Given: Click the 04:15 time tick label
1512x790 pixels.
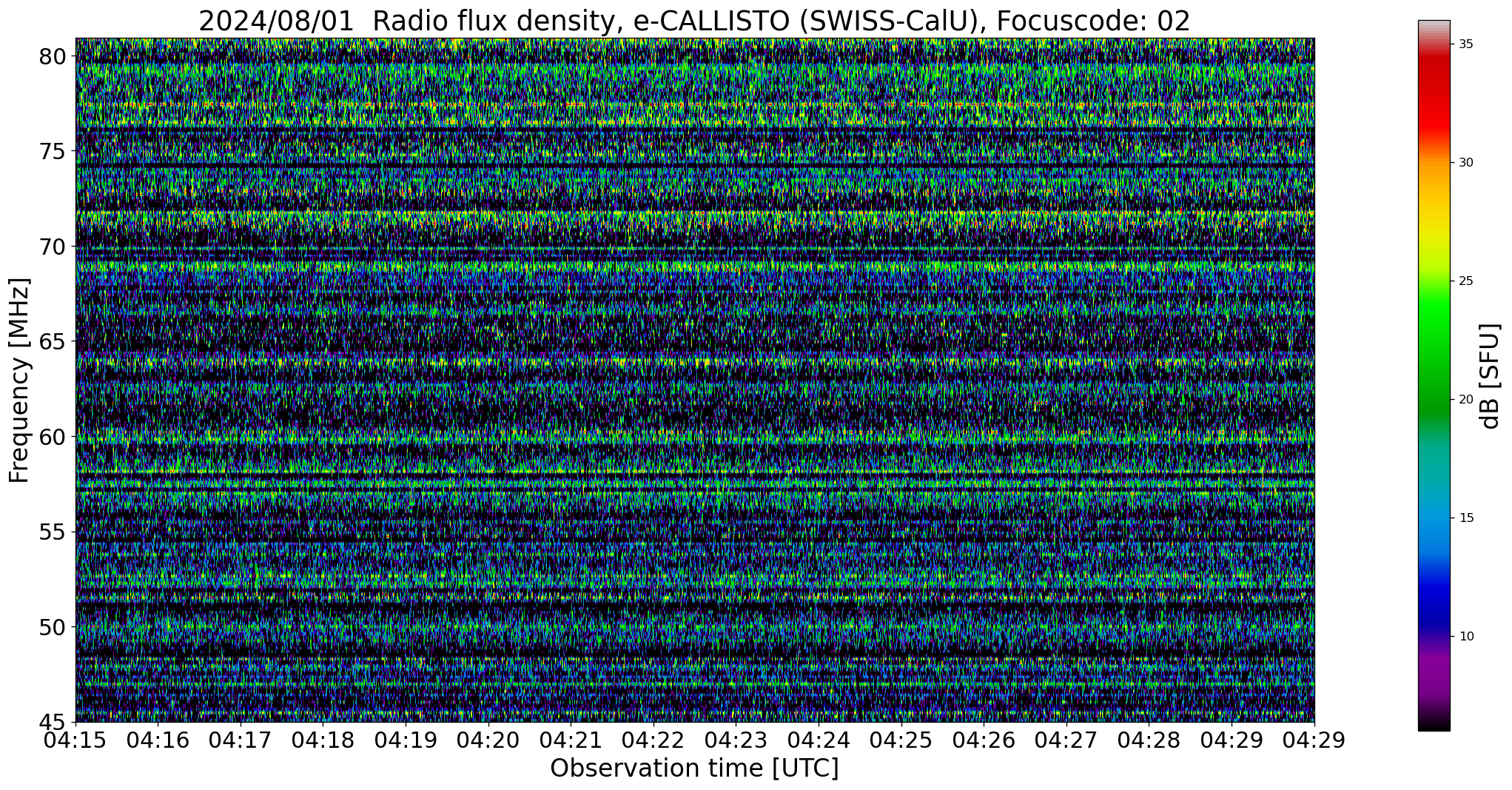Looking at the screenshot, I should pyautogui.click(x=75, y=740).
